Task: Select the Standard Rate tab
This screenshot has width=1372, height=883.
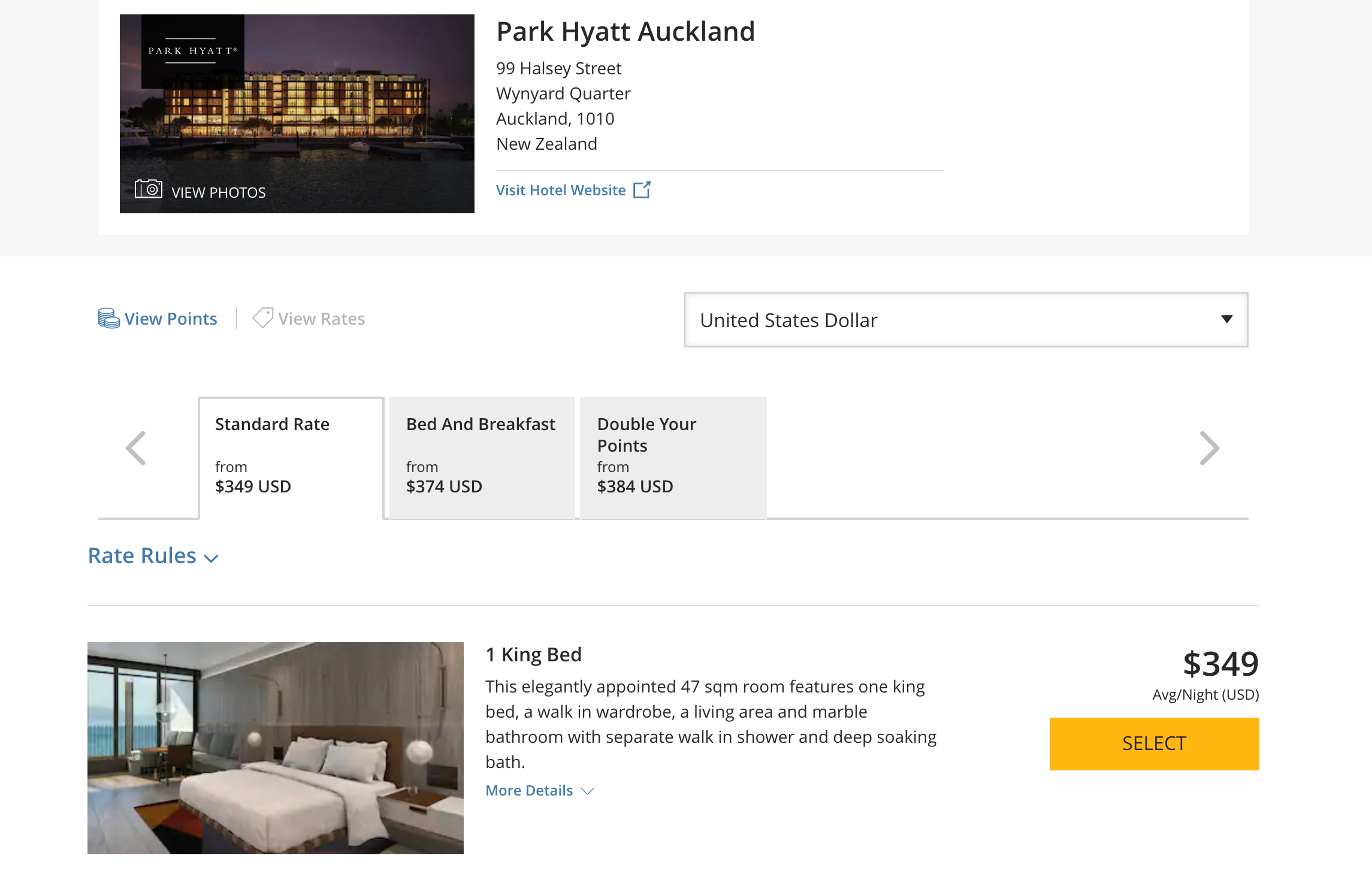Action: tap(291, 456)
